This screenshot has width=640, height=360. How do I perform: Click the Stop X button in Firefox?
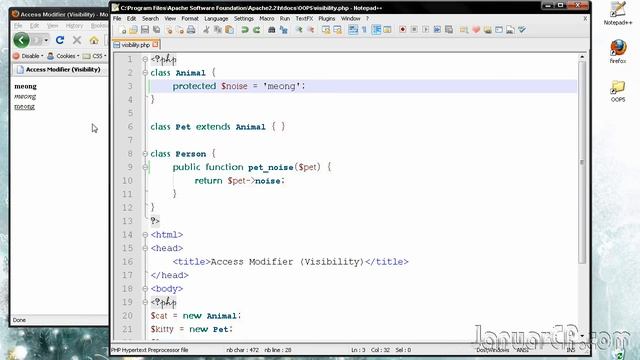pos(77,40)
